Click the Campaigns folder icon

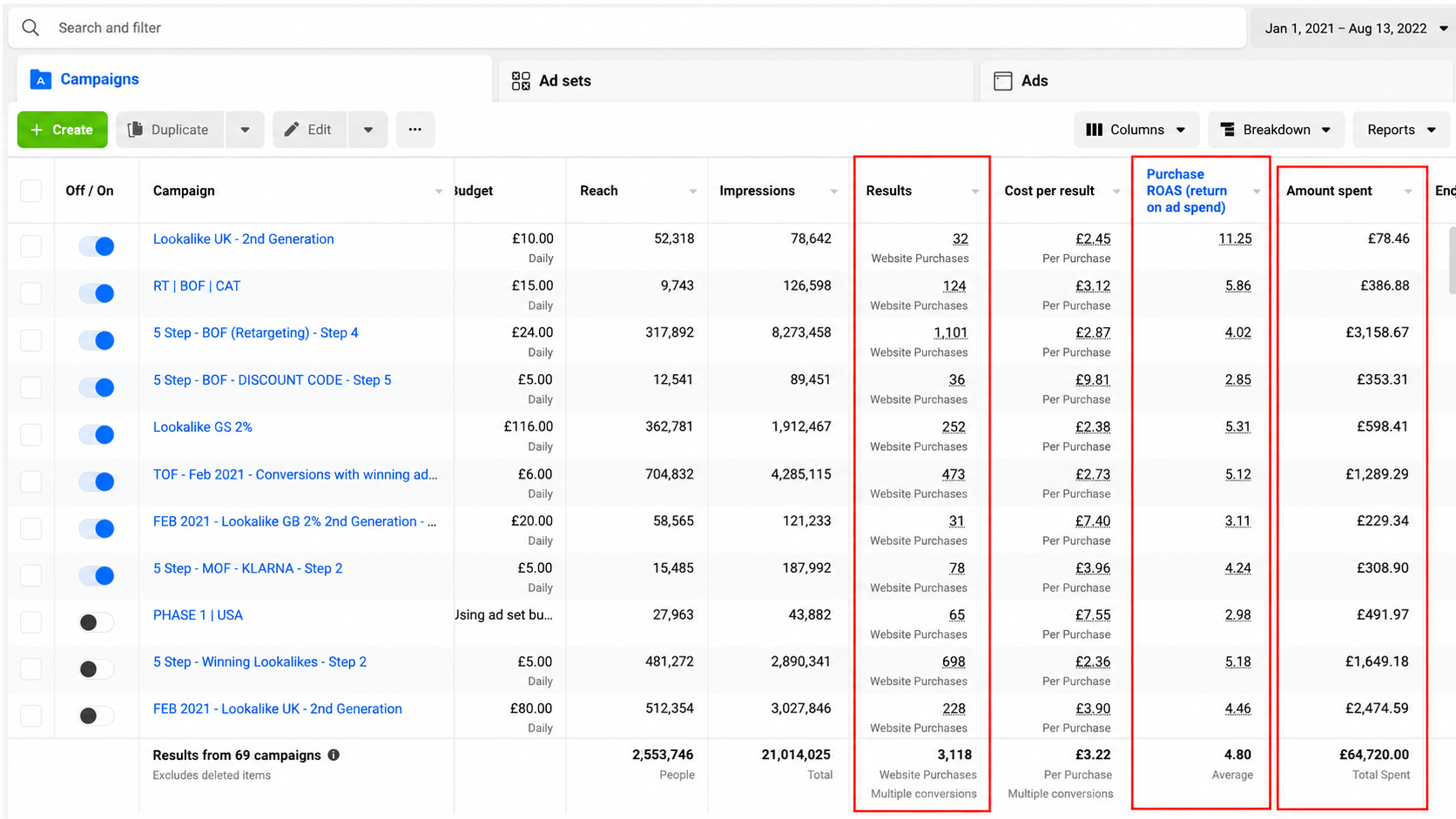tap(40, 79)
